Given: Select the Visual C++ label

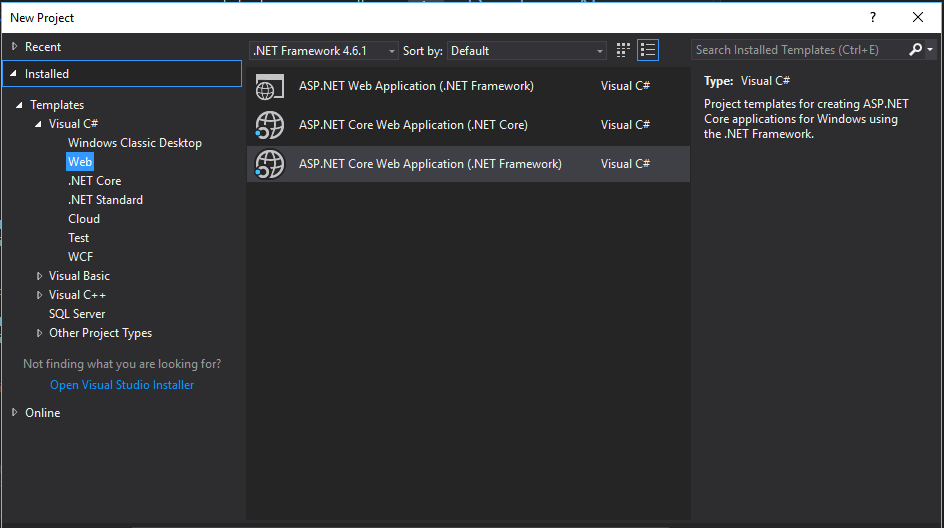Looking at the screenshot, I should 77,295.
